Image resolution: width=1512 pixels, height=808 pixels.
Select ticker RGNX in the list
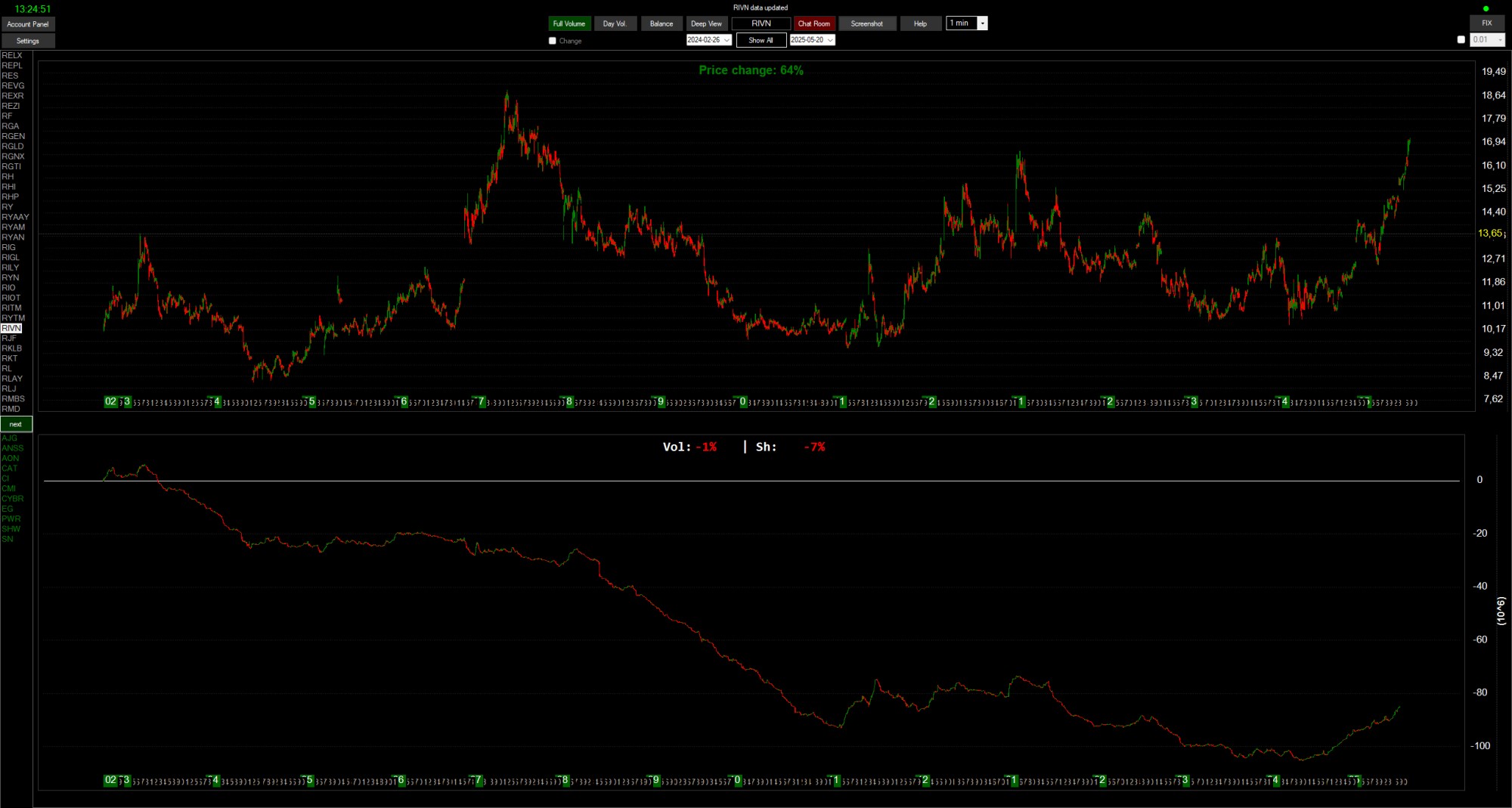tap(13, 156)
